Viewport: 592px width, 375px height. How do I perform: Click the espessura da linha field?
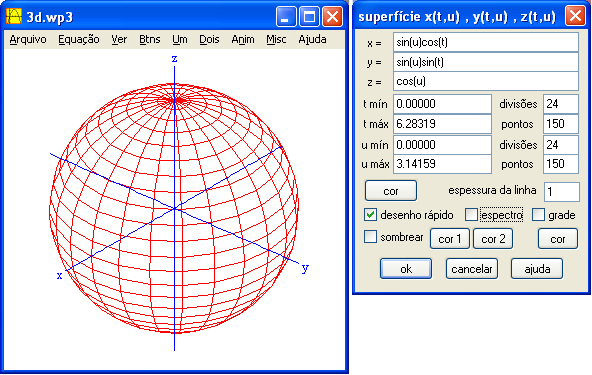point(562,192)
